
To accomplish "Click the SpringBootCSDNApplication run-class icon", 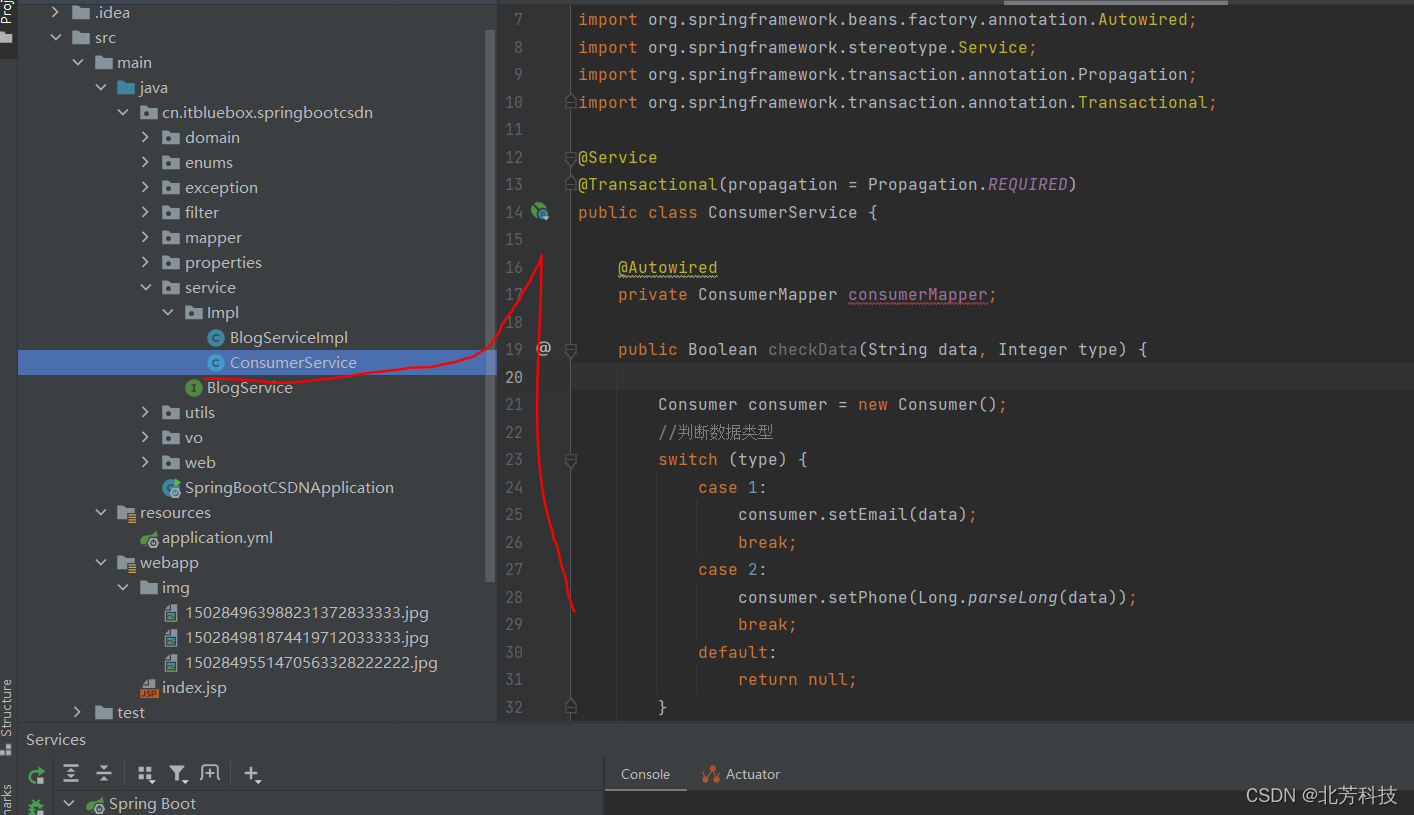I will click(171, 488).
